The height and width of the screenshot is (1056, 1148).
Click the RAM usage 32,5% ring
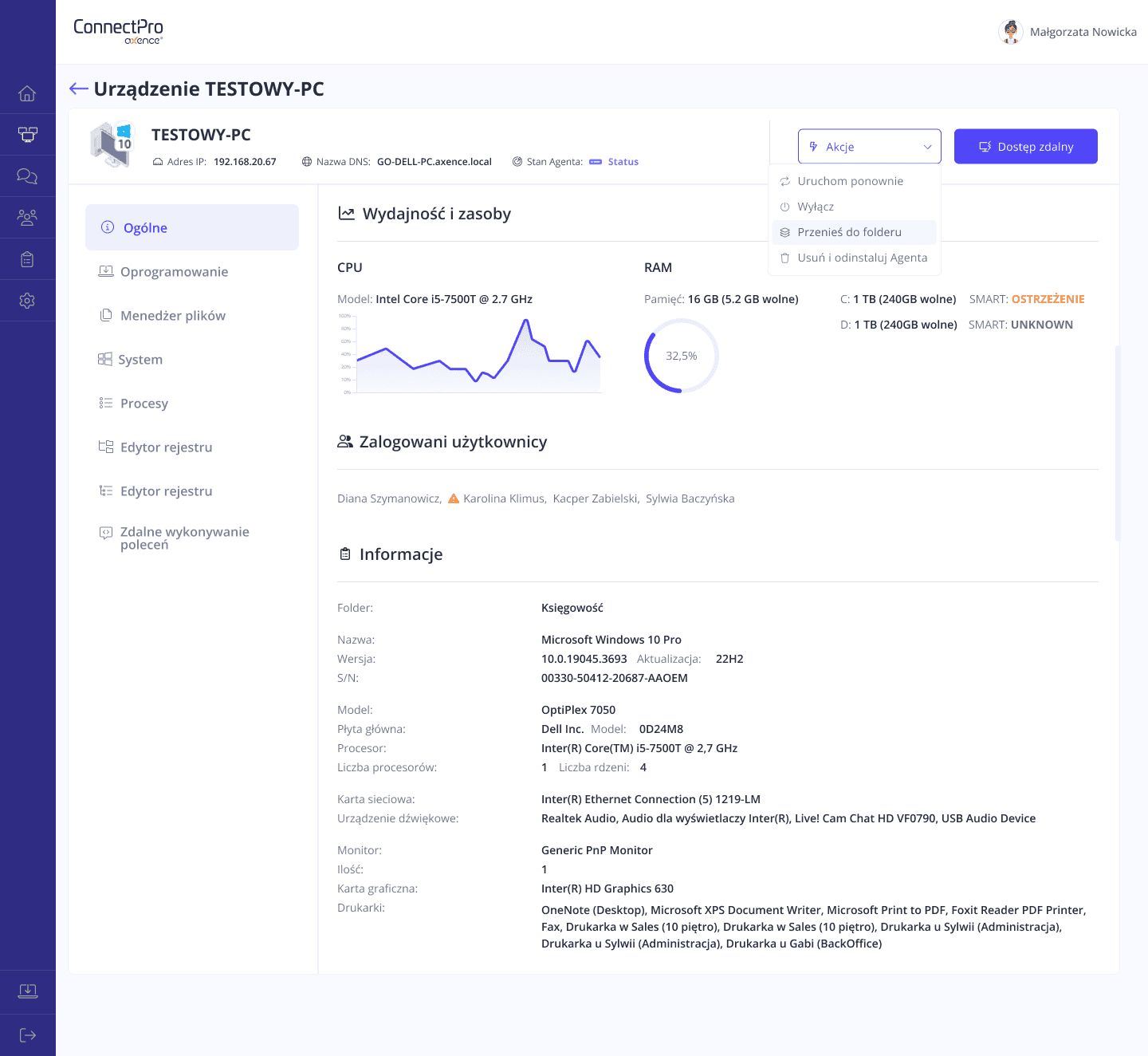tap(682, 356)
